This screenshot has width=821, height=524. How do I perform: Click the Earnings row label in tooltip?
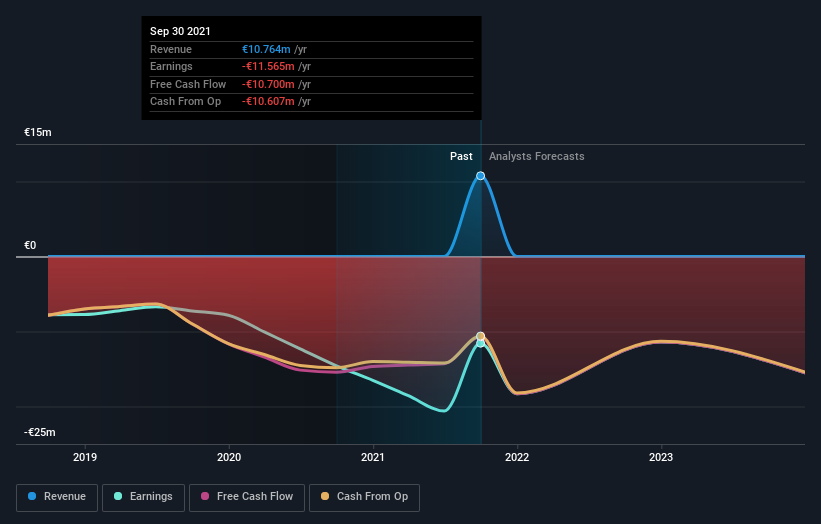171,66
